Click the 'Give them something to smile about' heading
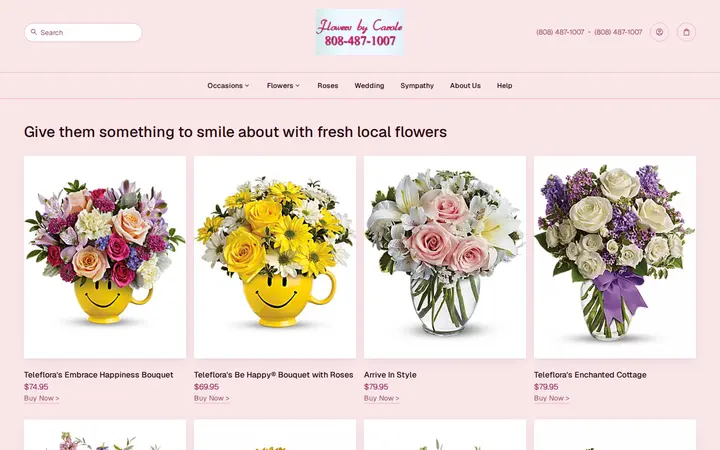 [235, 132]
